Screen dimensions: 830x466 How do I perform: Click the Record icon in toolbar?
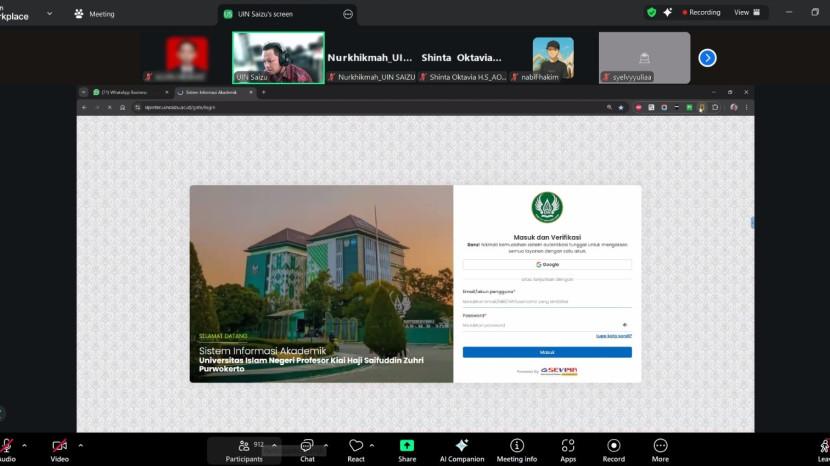coord(614,446)
